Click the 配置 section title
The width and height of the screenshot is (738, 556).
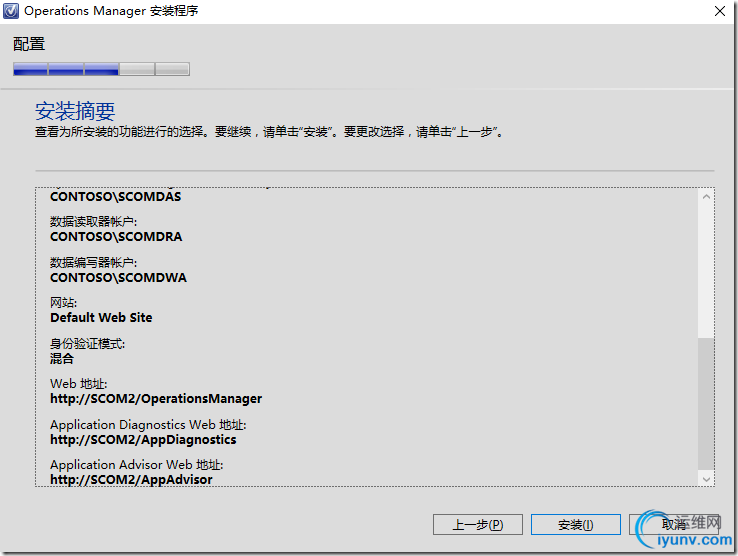click(x=29, y=44)
